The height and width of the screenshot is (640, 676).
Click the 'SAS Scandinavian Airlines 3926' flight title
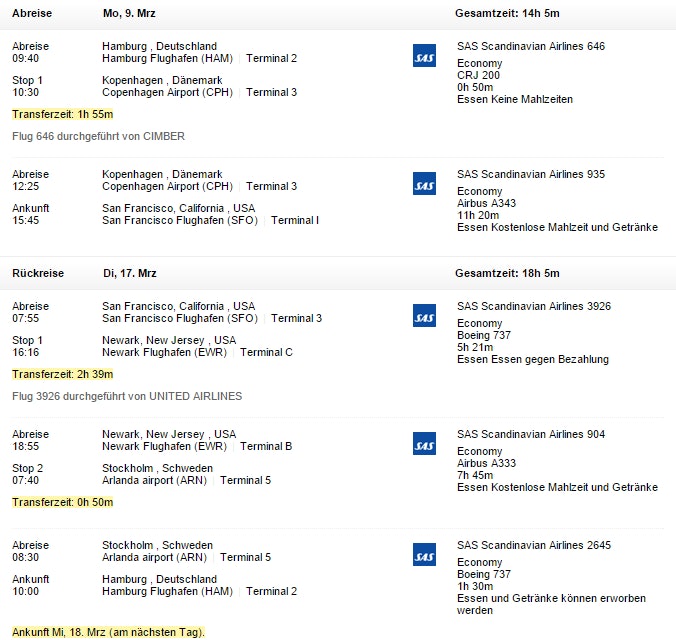pos(533,306)
